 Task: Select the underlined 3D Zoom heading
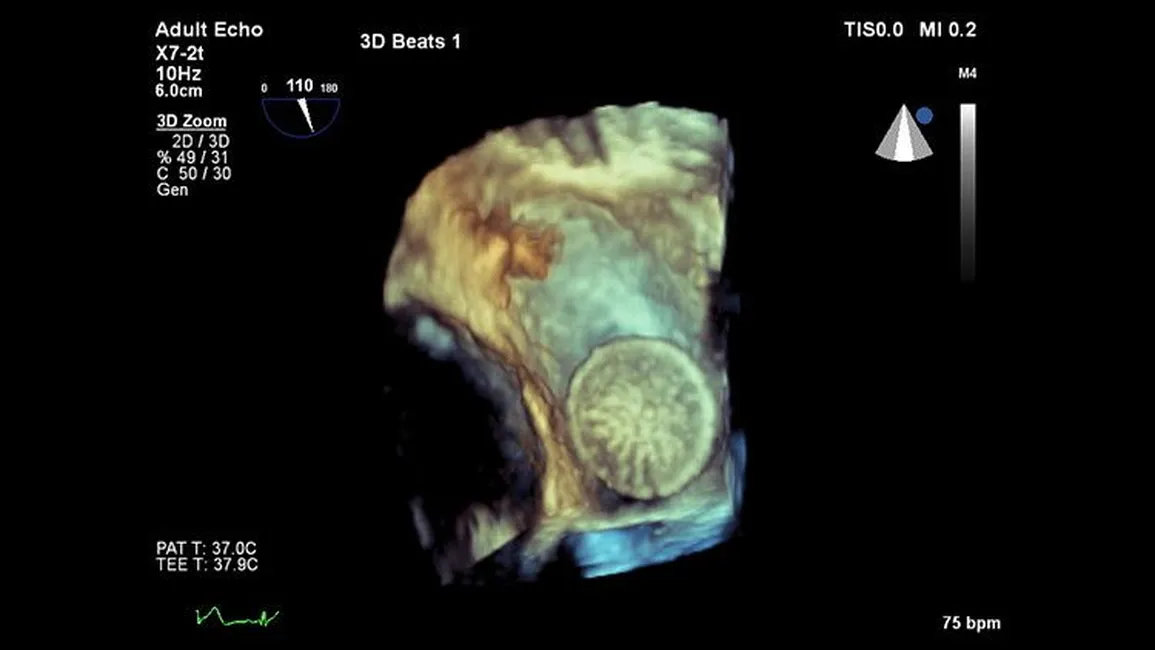click(x=191, y=122)
